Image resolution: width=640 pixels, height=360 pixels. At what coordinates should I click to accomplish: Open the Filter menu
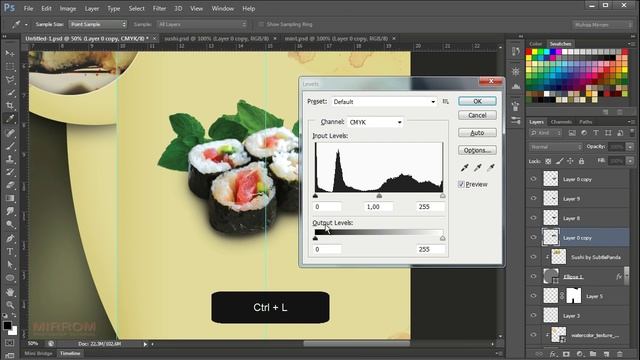coord(159,8)
